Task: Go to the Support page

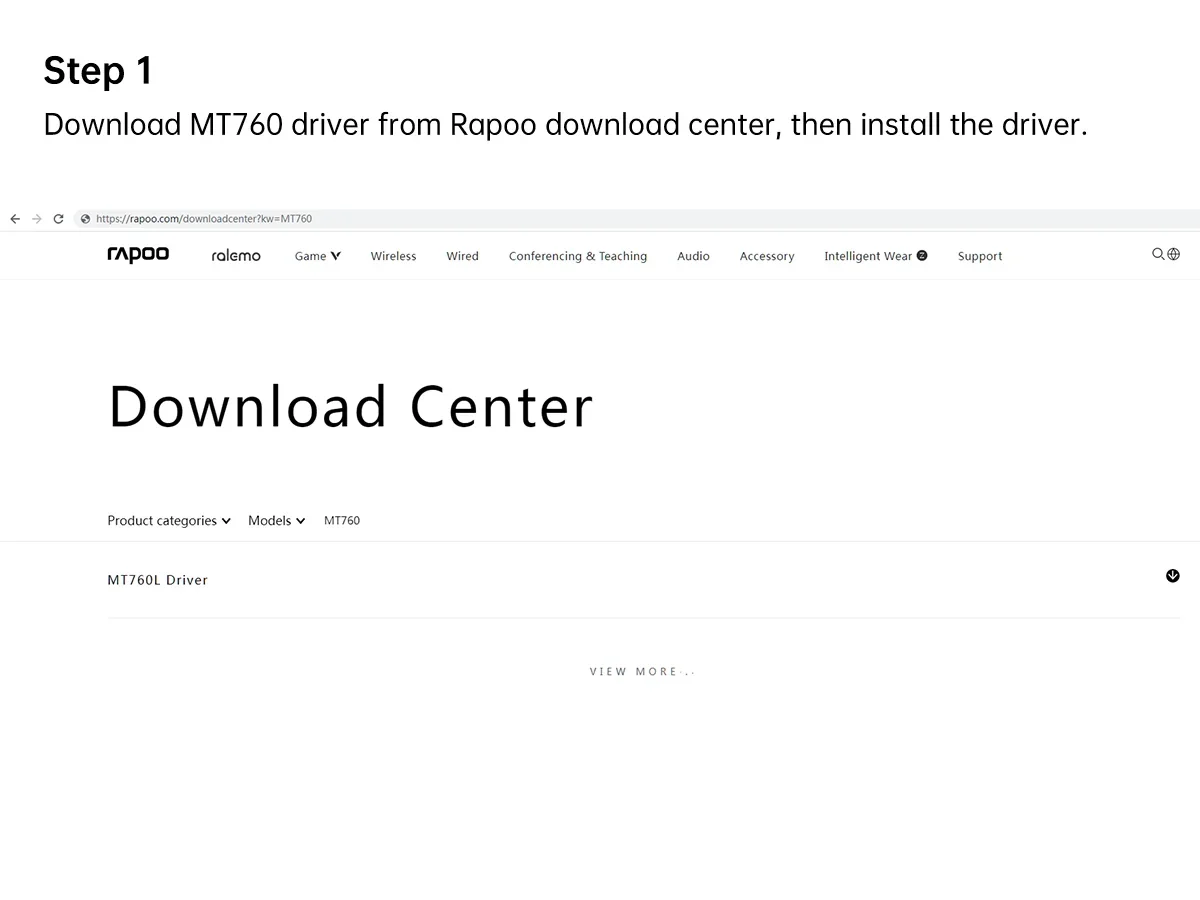Action: 980,256
